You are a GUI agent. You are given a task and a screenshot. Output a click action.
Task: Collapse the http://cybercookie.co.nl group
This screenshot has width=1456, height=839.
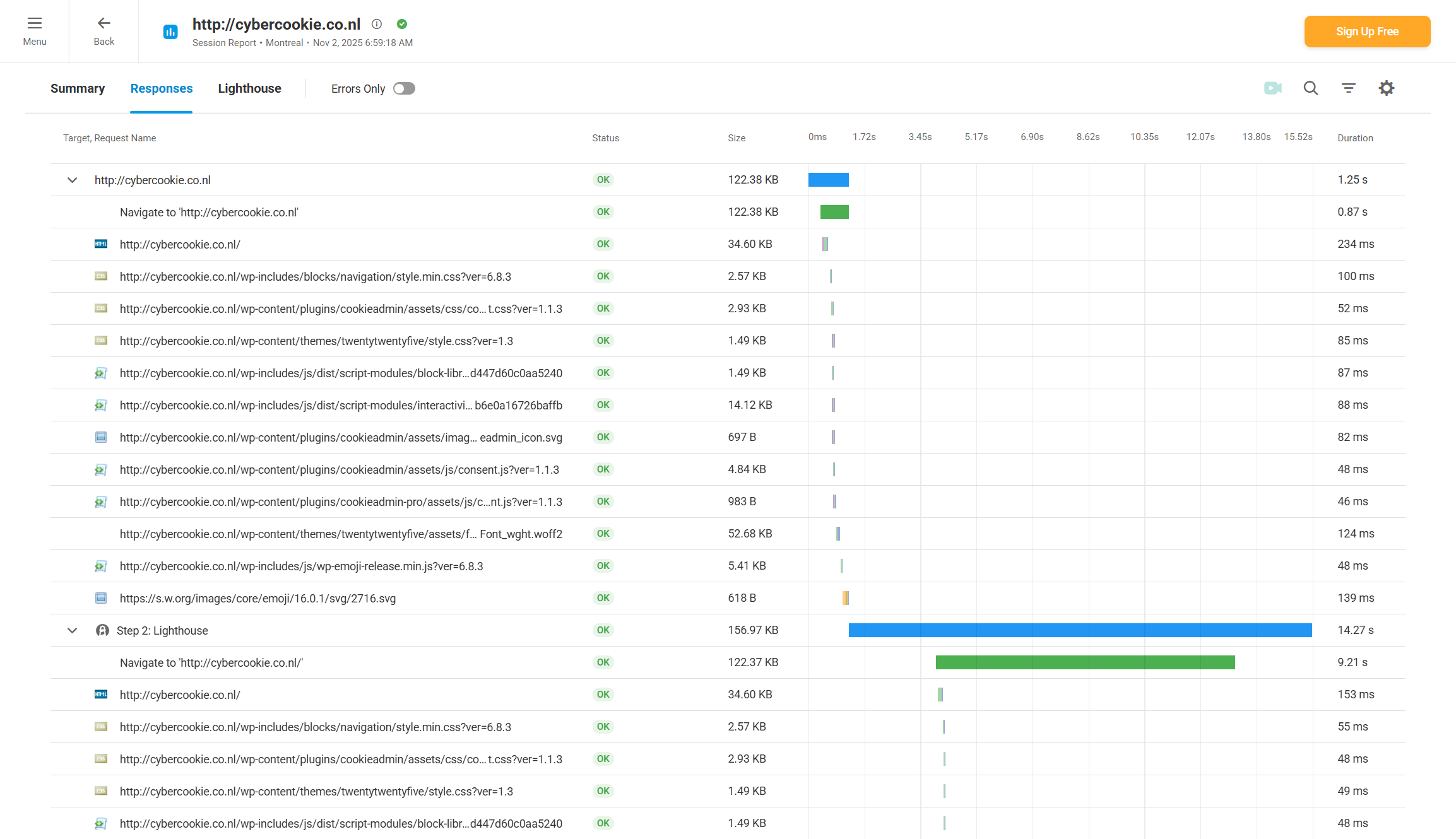(73, 180)
